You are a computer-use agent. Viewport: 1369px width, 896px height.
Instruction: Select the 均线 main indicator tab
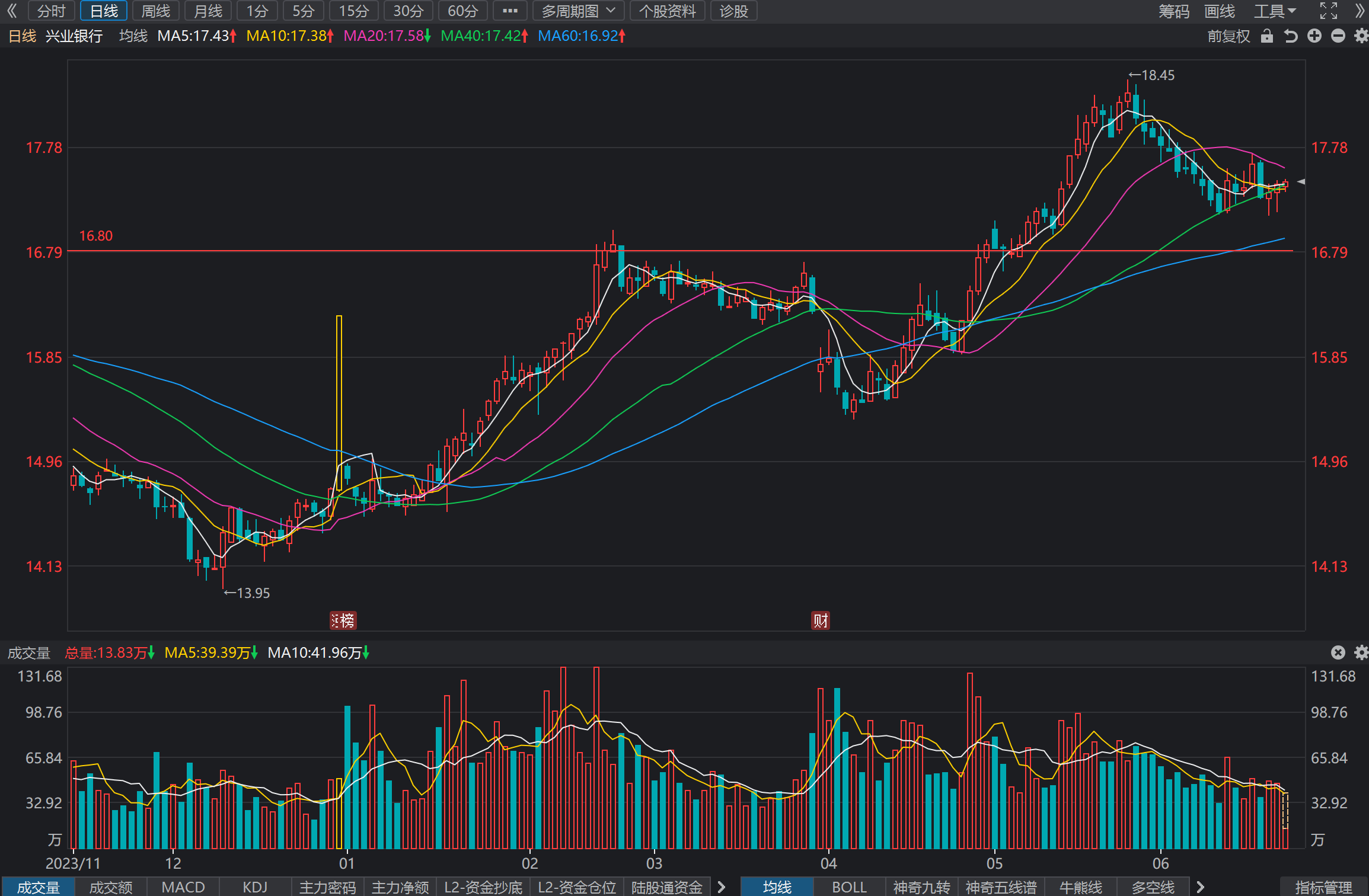[777, 887]
